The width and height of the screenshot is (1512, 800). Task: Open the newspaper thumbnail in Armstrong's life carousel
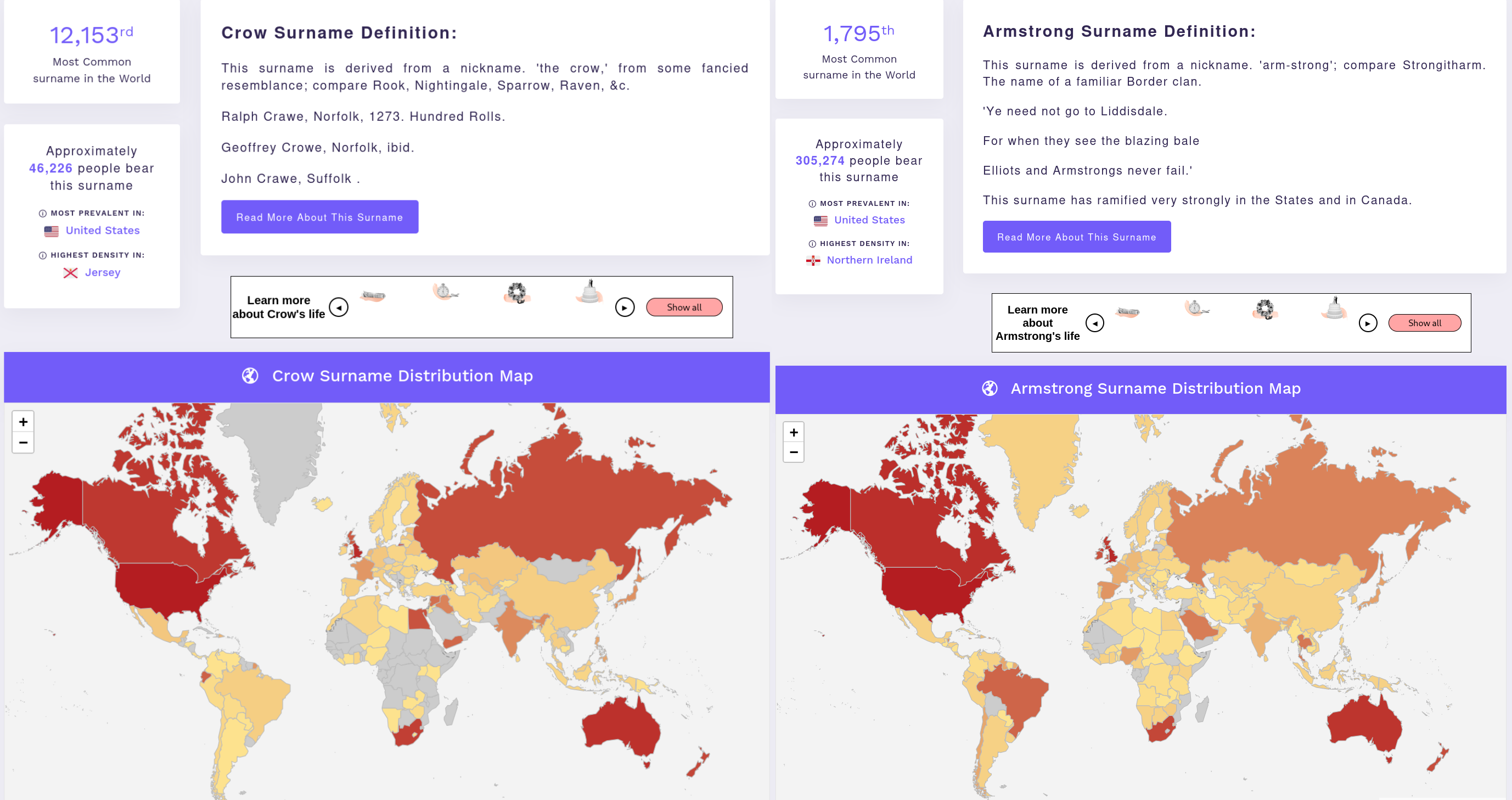(1127, 312)
